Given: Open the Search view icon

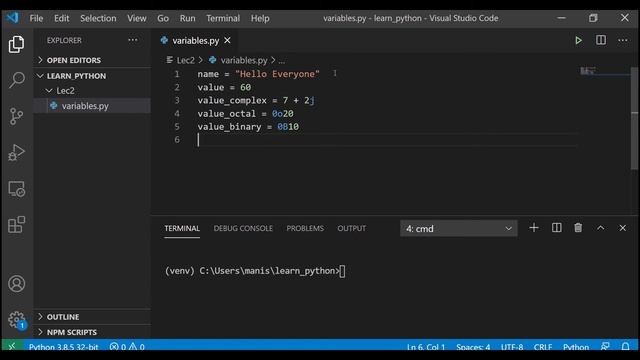Looking at the screenshot, I should tap(16, 80).
